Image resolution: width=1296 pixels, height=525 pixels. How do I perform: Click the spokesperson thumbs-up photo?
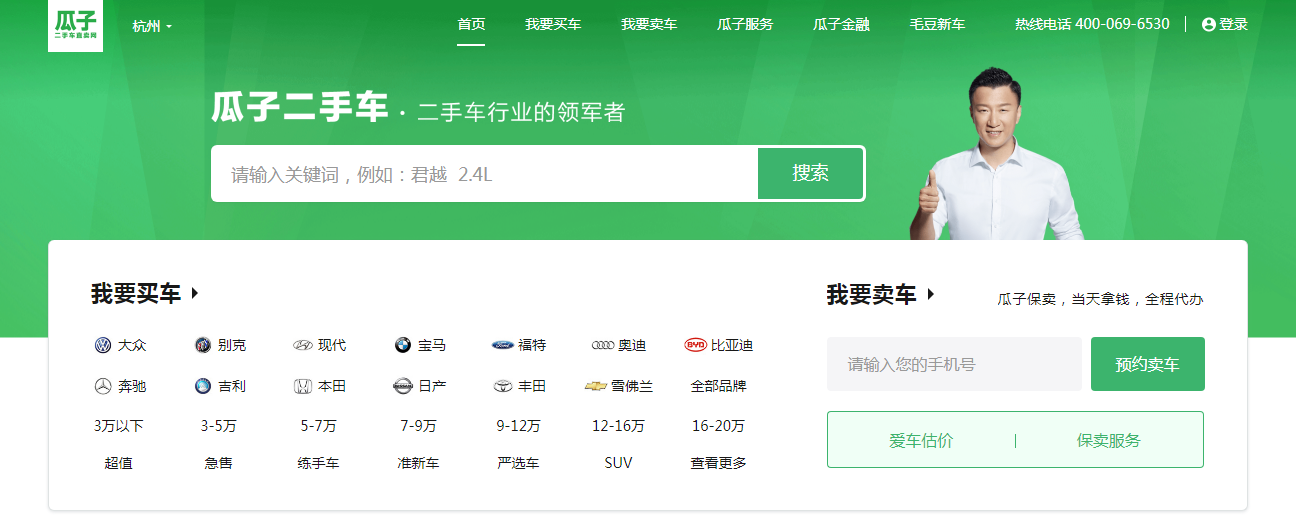pos(995,155)
